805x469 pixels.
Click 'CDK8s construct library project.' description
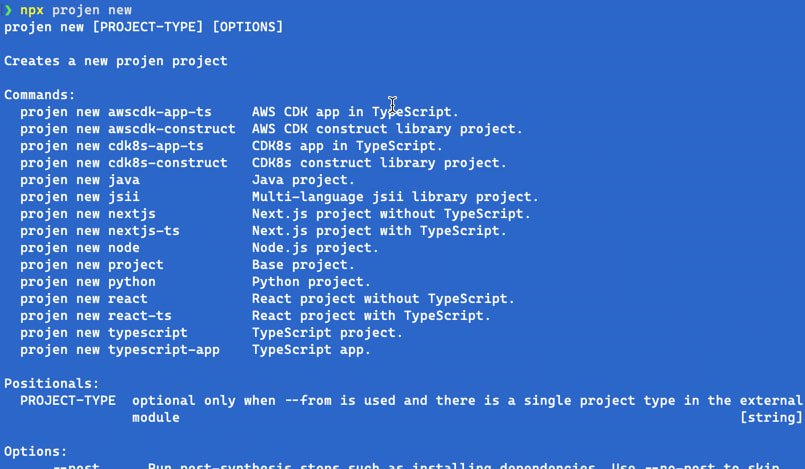[x=379, y=163]
